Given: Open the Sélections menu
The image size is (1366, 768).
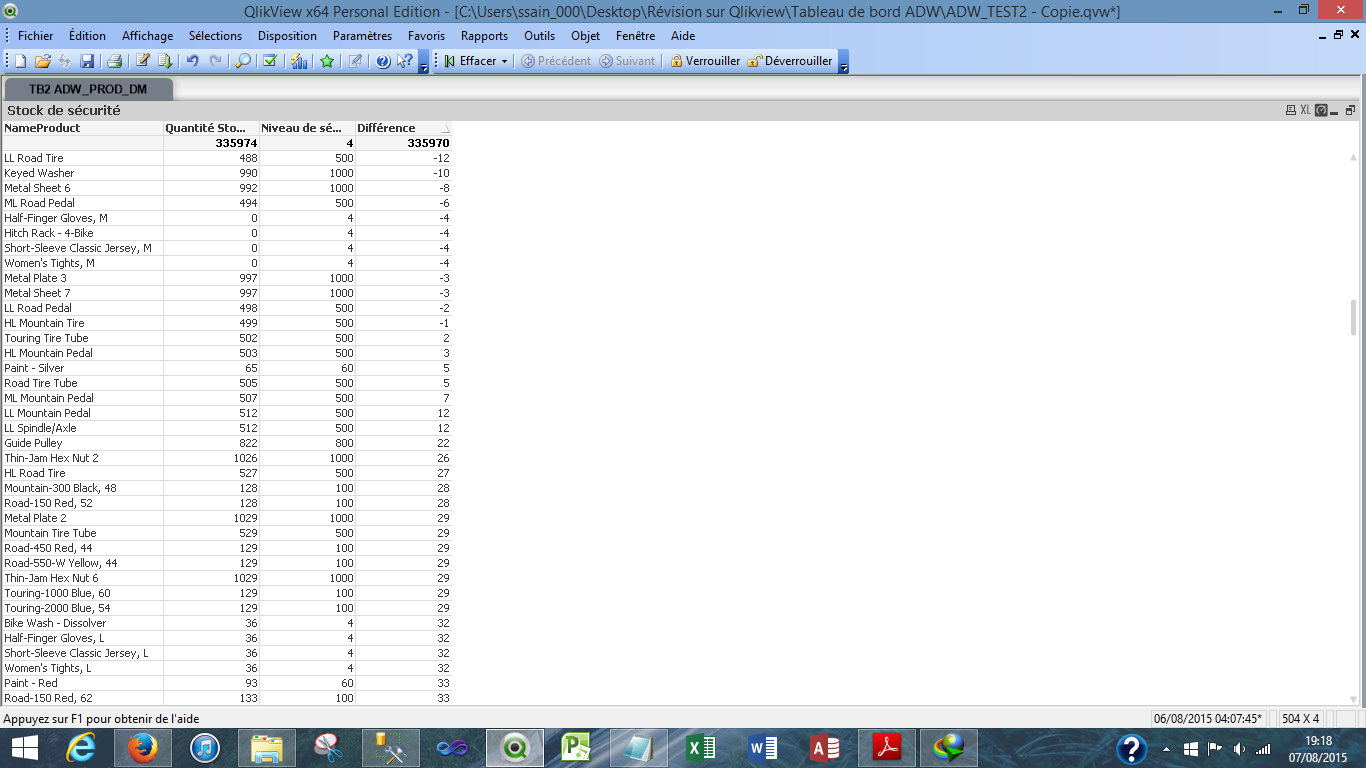Looking at the screenshot, I should coord(215,36).
